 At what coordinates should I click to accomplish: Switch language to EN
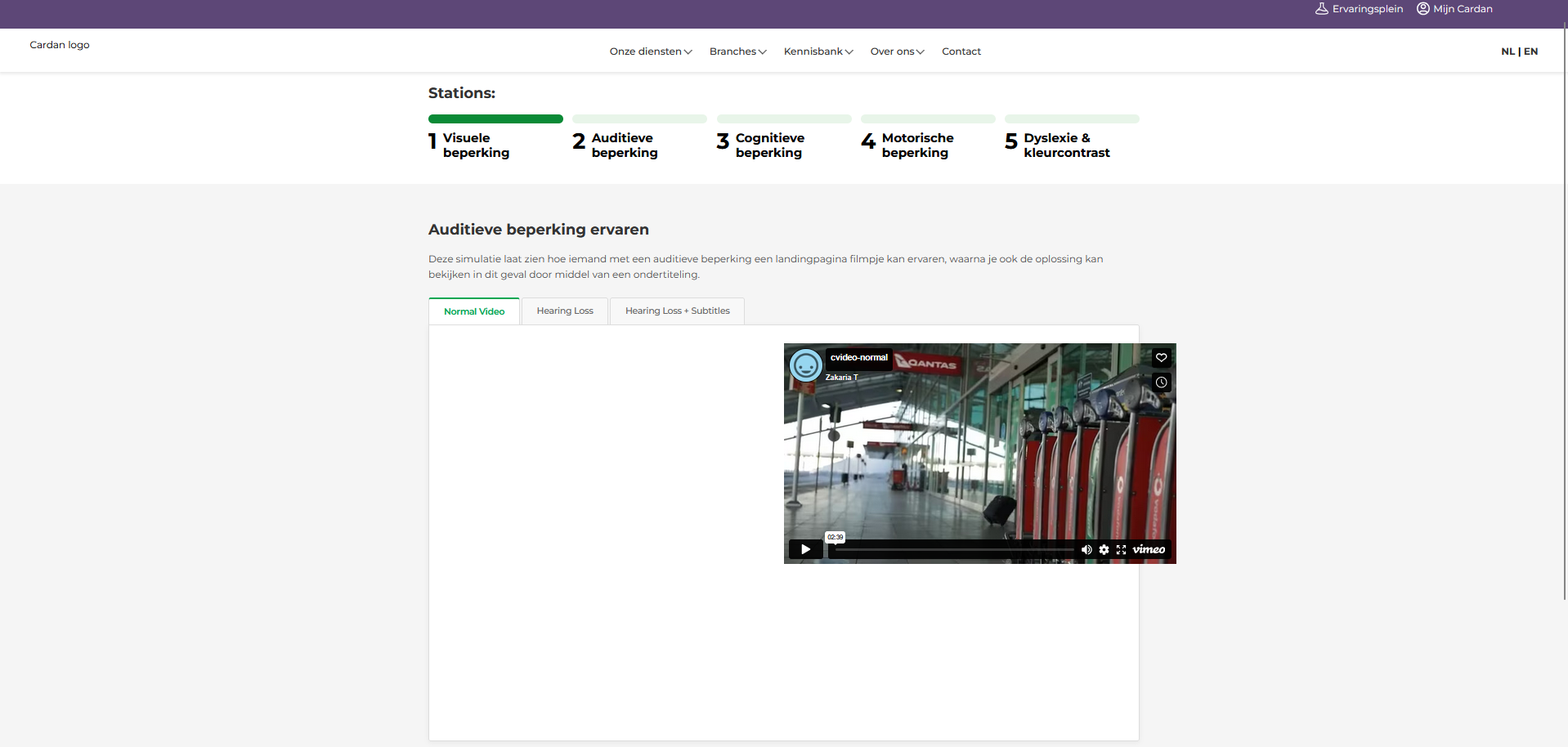(x=1531, y=51)
